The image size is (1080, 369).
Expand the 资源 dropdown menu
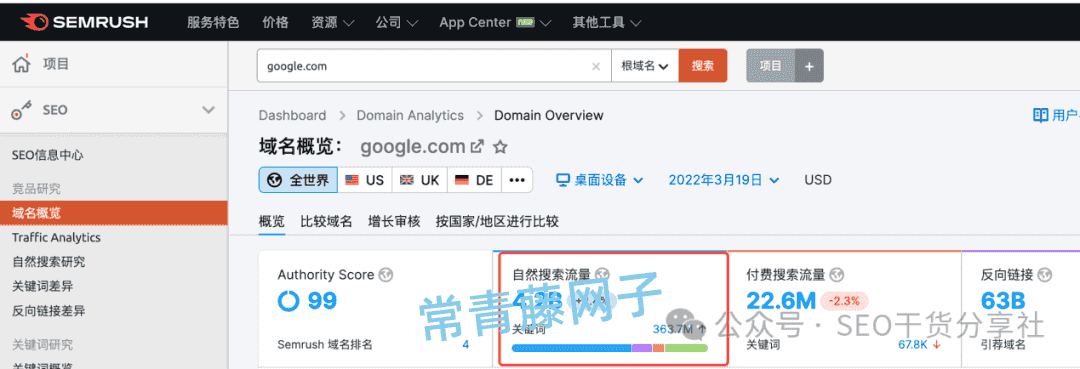[333, 23]
